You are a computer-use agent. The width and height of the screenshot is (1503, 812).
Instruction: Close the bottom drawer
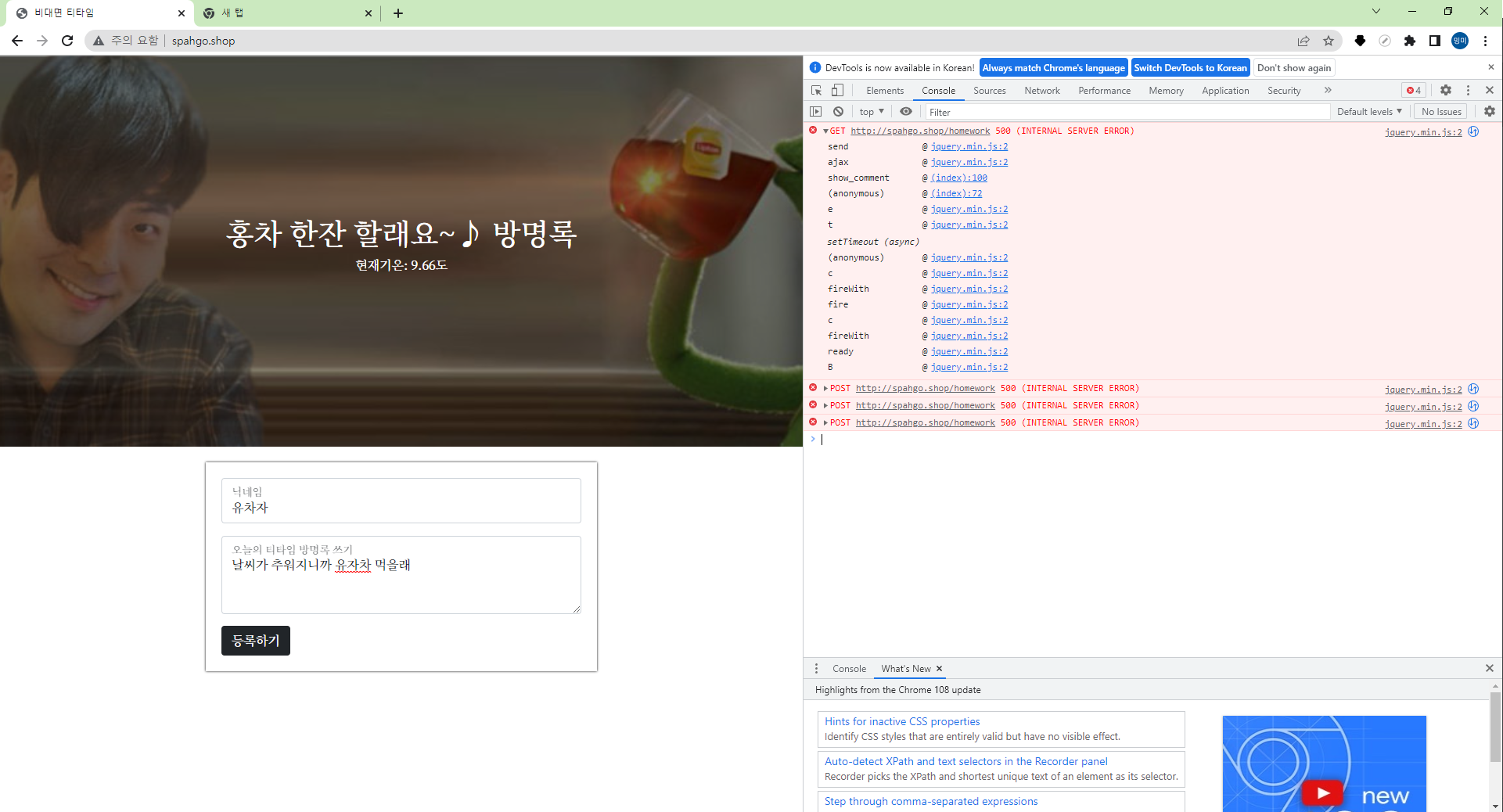(x=1490, y=668)
